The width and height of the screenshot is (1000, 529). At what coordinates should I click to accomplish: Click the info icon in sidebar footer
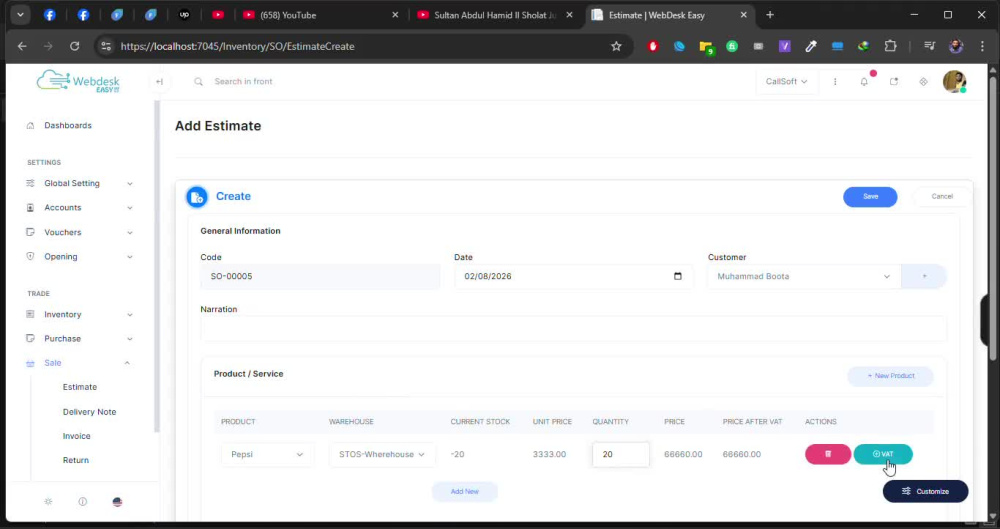[83, 502]
